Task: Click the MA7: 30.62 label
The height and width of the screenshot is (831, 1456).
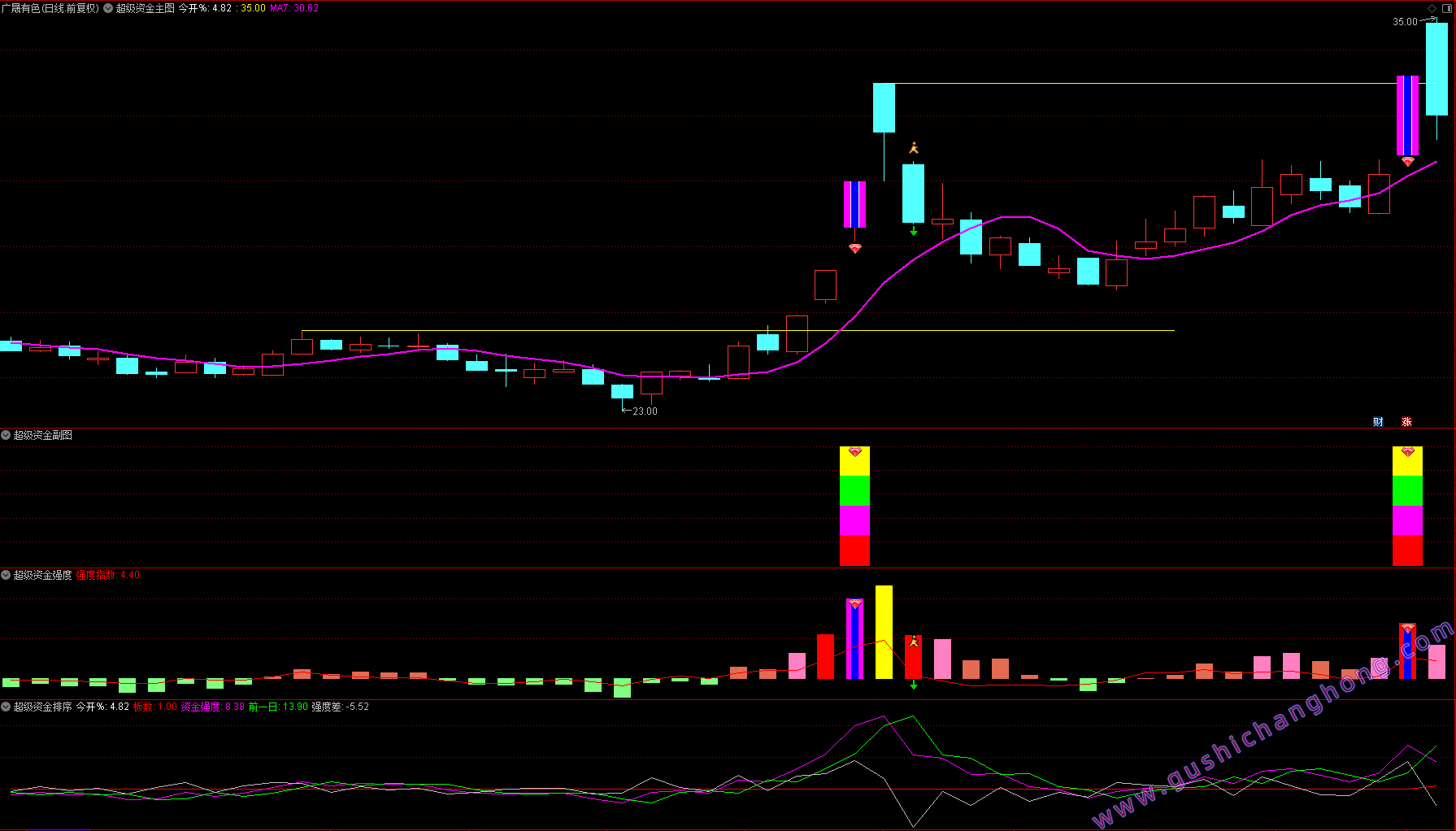Action: point(294,8)
